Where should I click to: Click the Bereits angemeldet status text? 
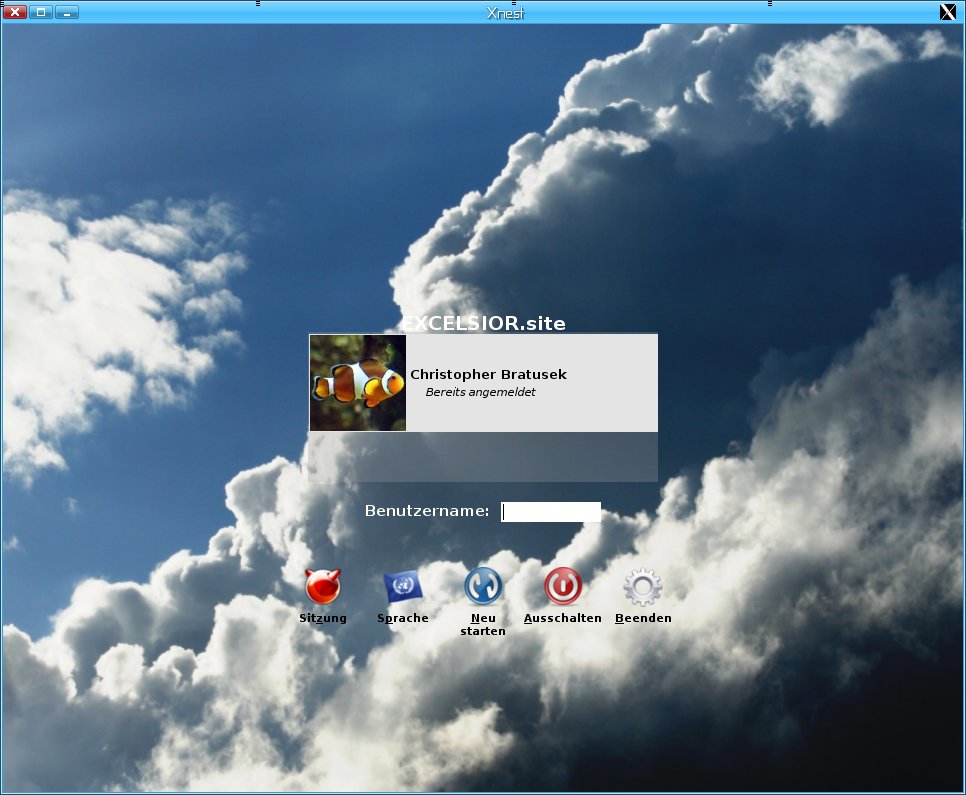(x=481, y=392)
